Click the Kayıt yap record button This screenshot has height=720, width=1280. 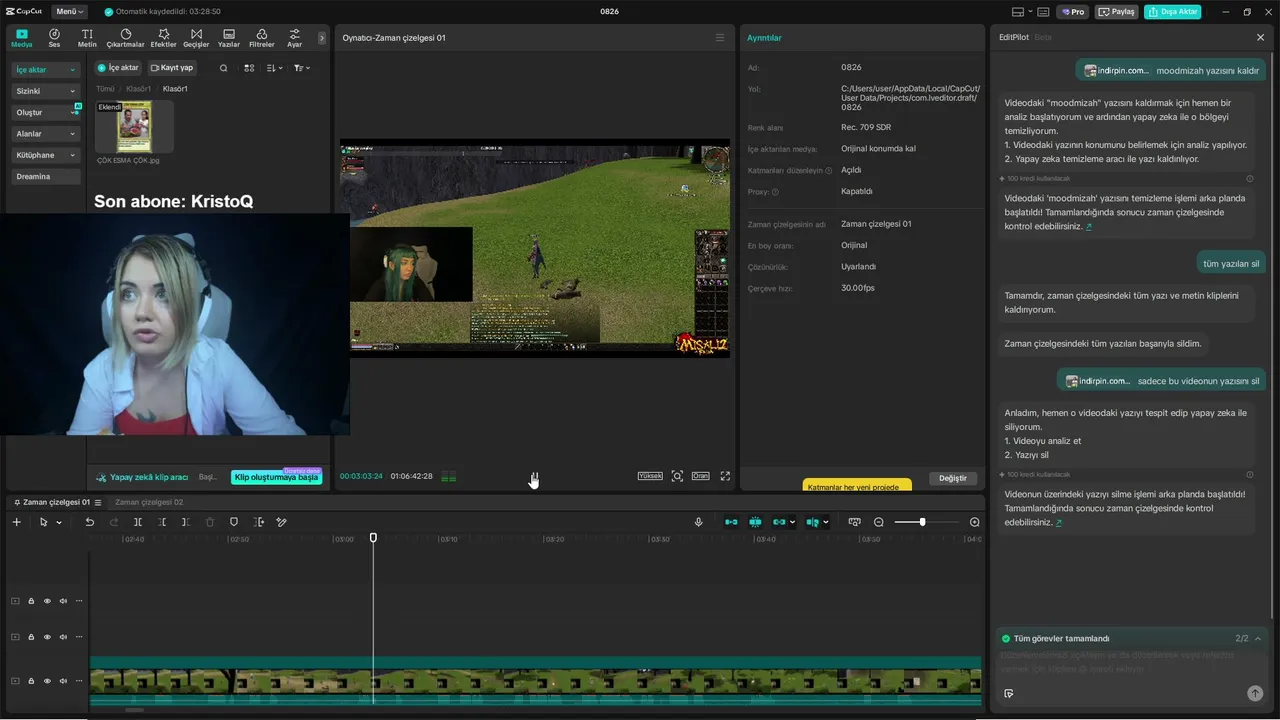click(172, 68)
